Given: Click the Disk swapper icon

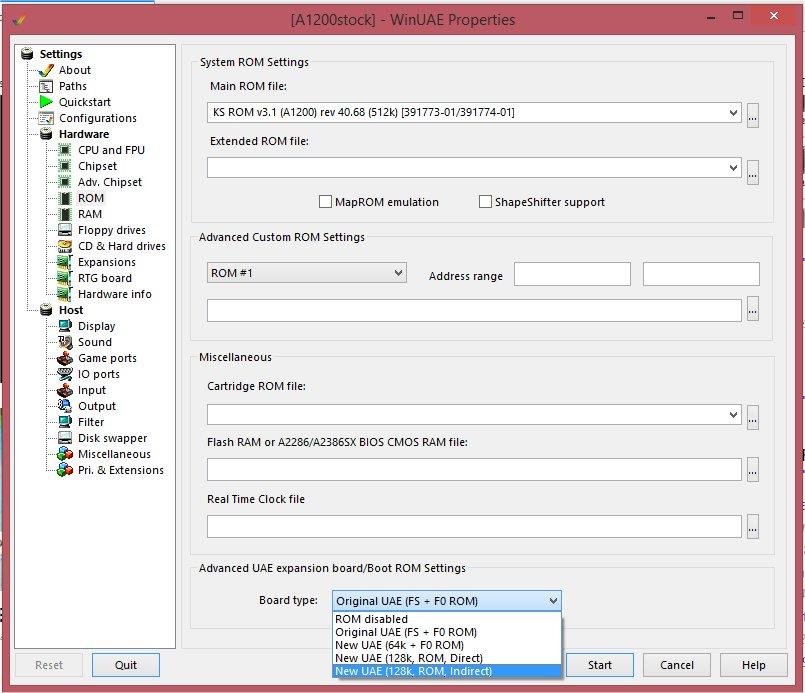Looking at the screenshot, I should pyautogui.click(x=65, y=438).
